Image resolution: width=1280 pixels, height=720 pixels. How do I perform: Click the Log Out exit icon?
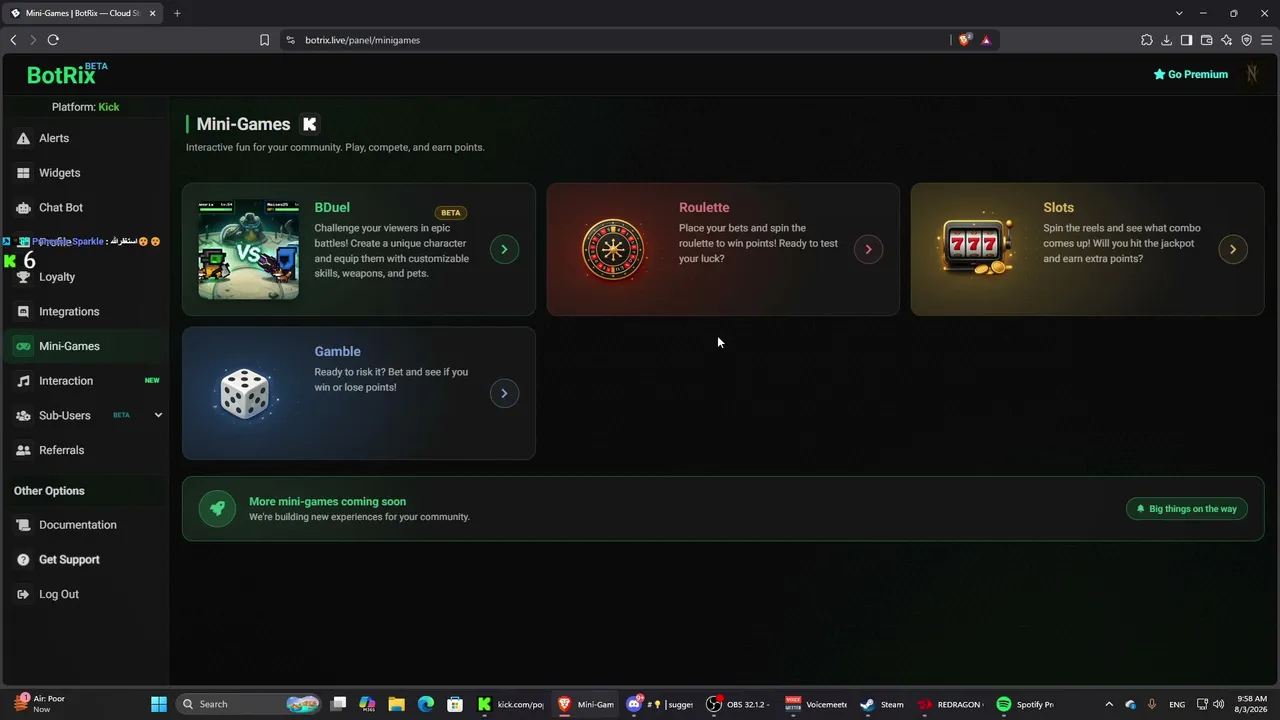point(23,594)
